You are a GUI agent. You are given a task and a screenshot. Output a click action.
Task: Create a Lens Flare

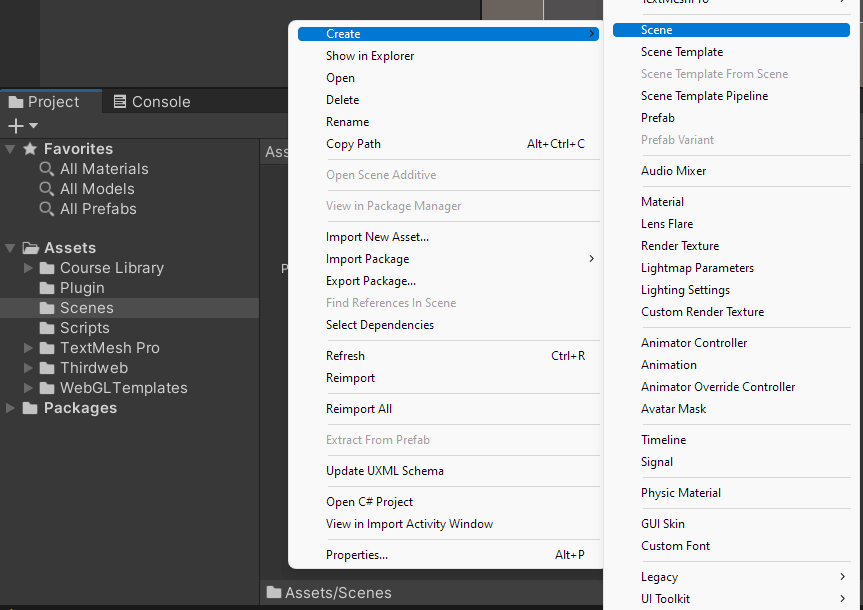(x=731, y=224)
